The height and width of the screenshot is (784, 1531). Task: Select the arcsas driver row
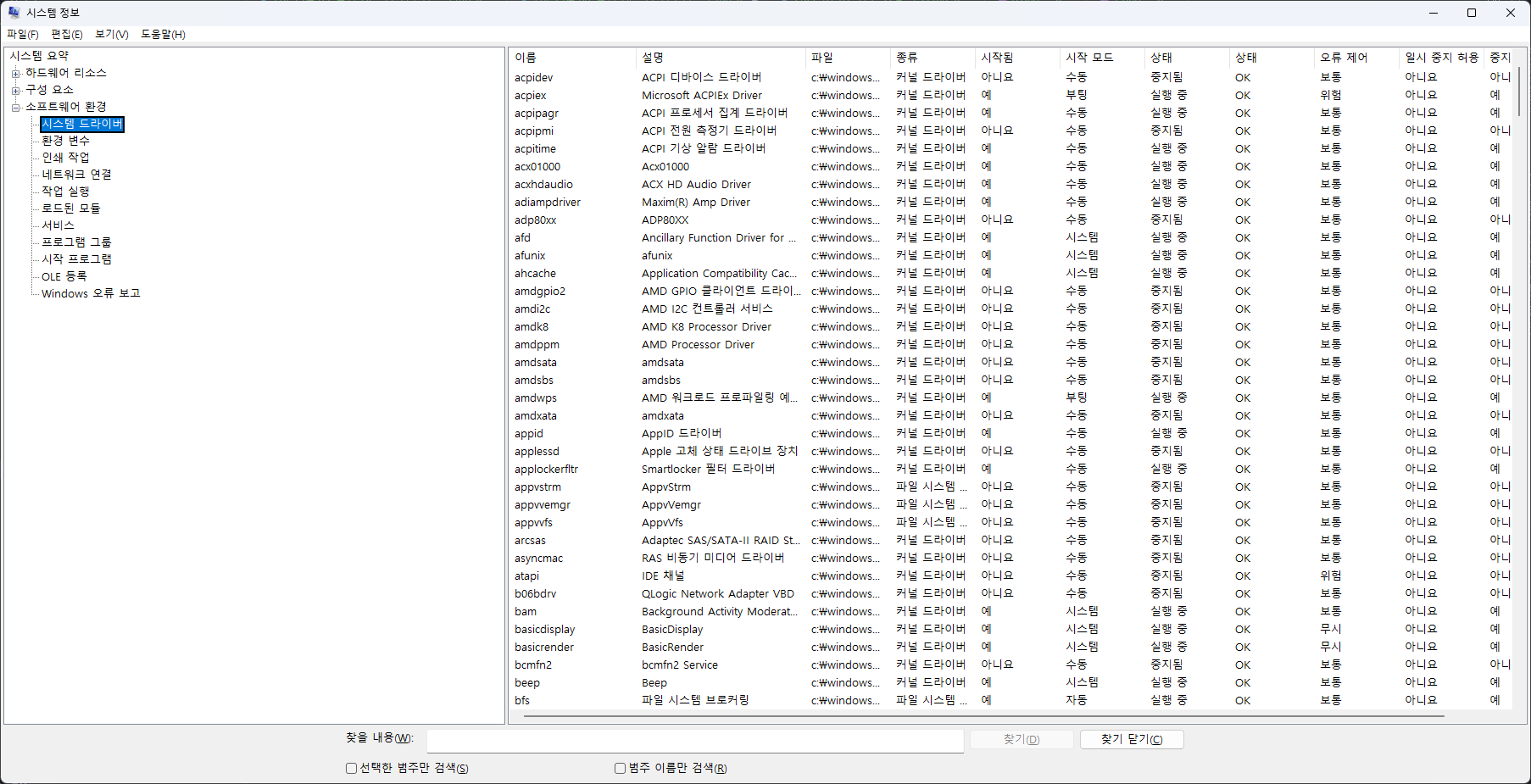click(1010, 540)
